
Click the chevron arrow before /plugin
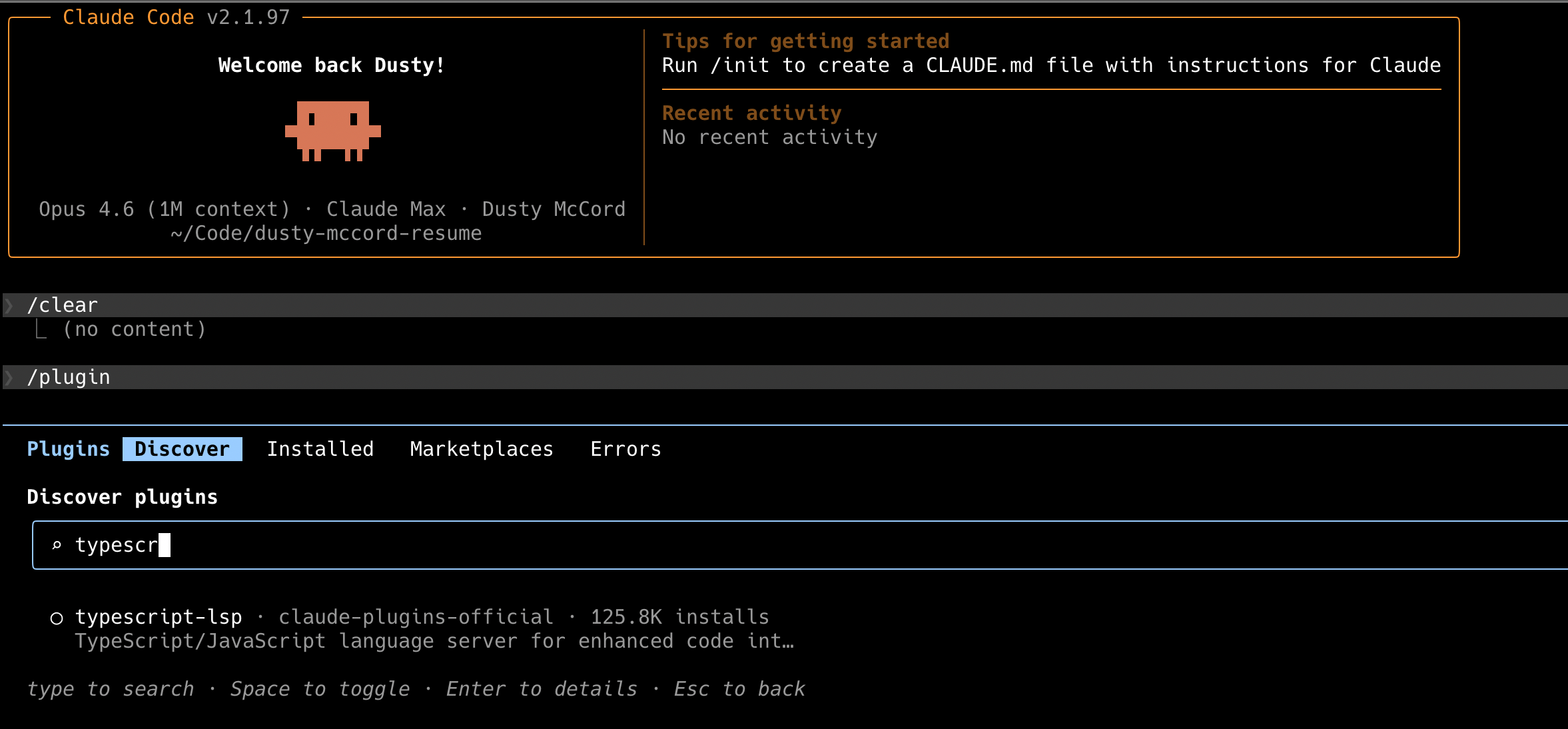(9, 377)
